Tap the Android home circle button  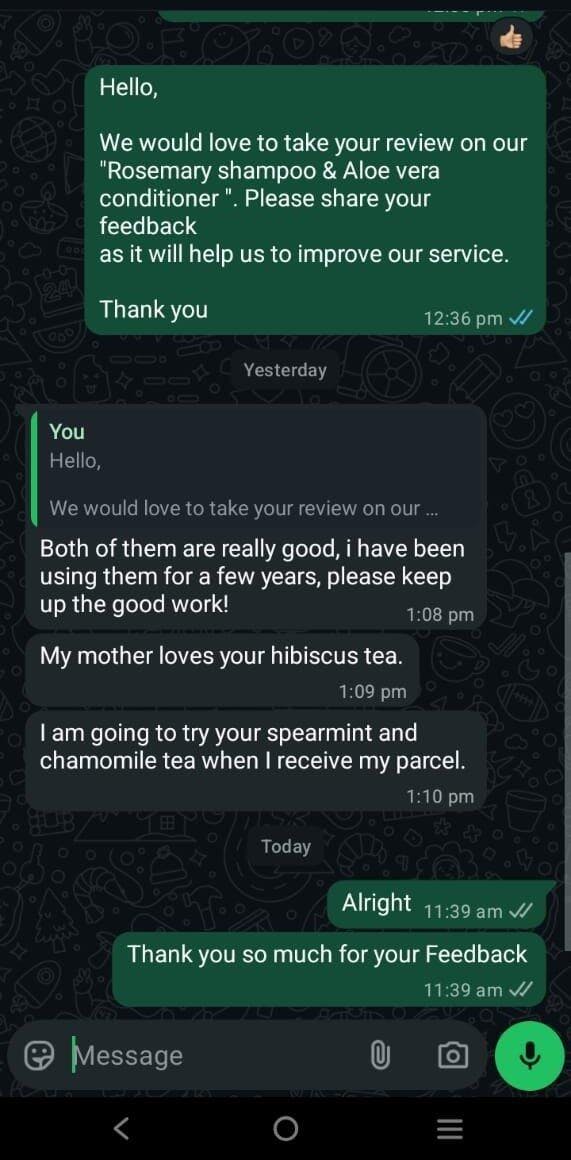pyautogui.click(x=286, y=1128)
